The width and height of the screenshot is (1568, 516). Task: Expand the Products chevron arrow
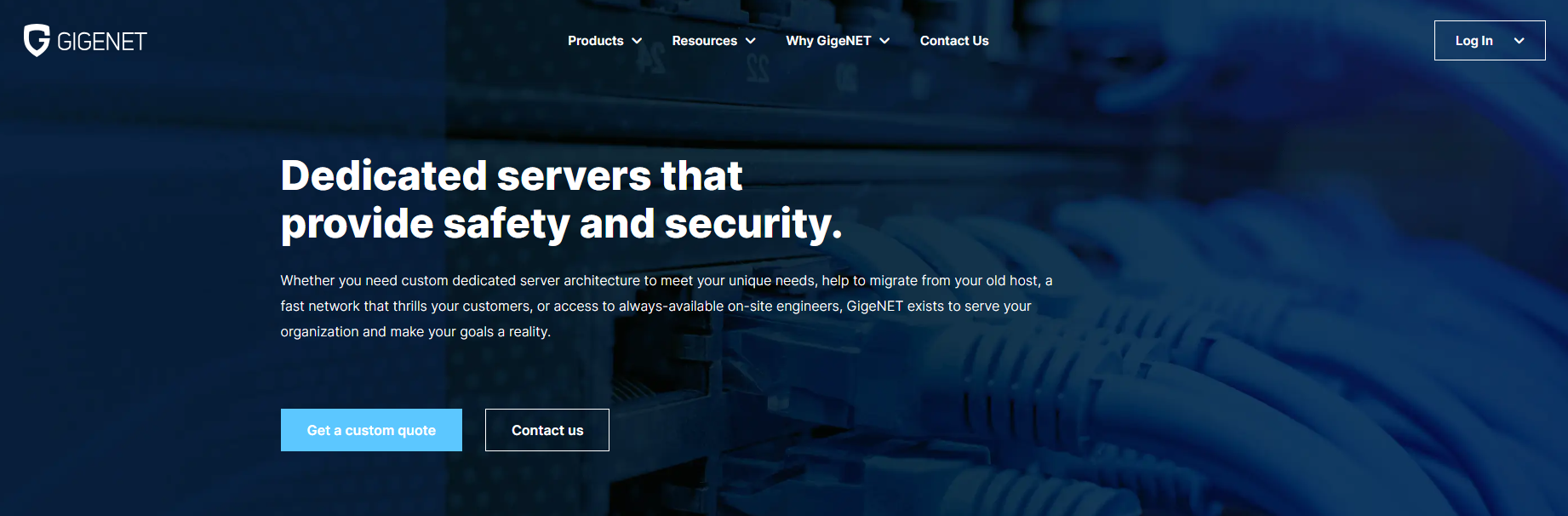(637, 41)
